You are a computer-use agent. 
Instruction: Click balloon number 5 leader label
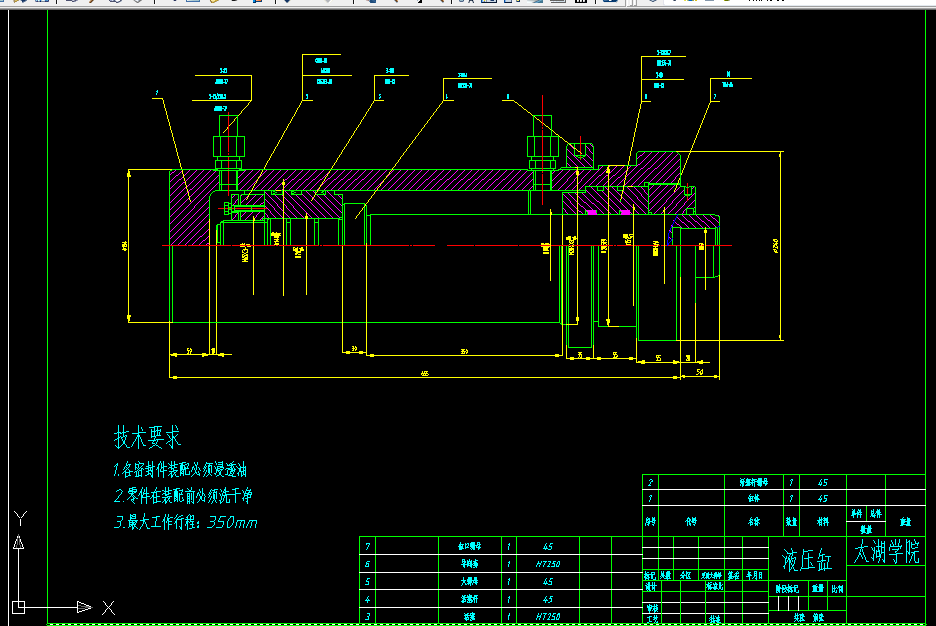pos(380,97)
